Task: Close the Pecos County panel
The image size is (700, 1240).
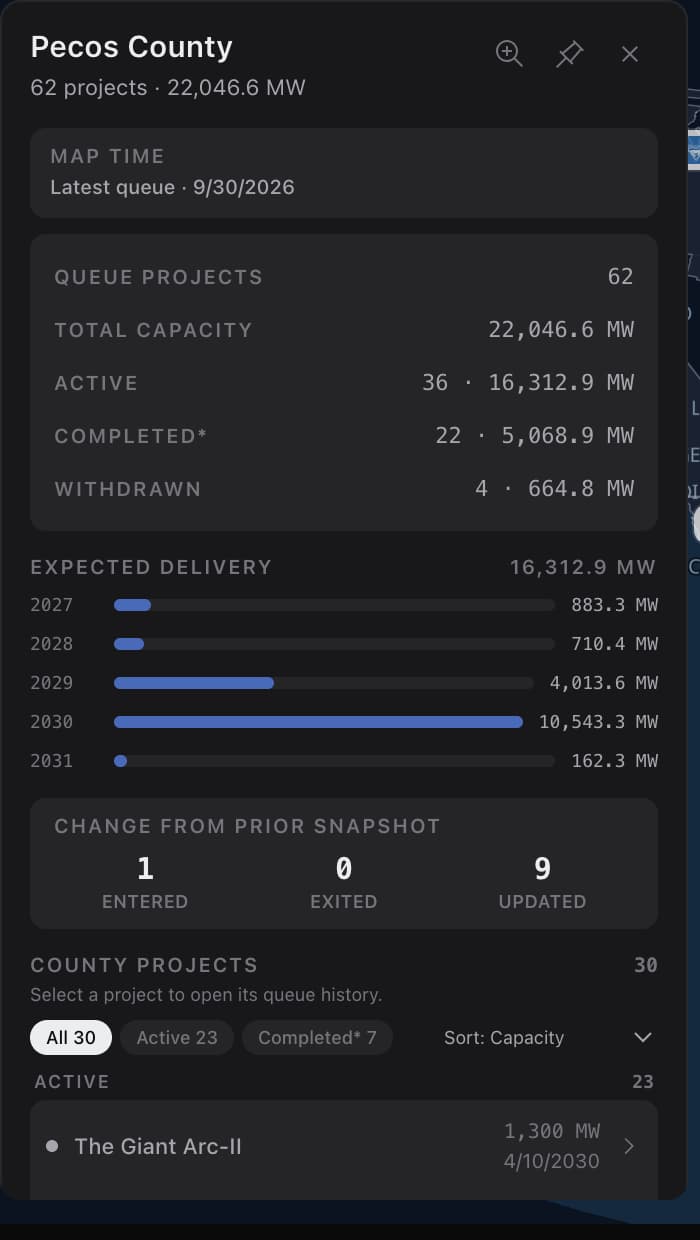Action: [629, 54]
